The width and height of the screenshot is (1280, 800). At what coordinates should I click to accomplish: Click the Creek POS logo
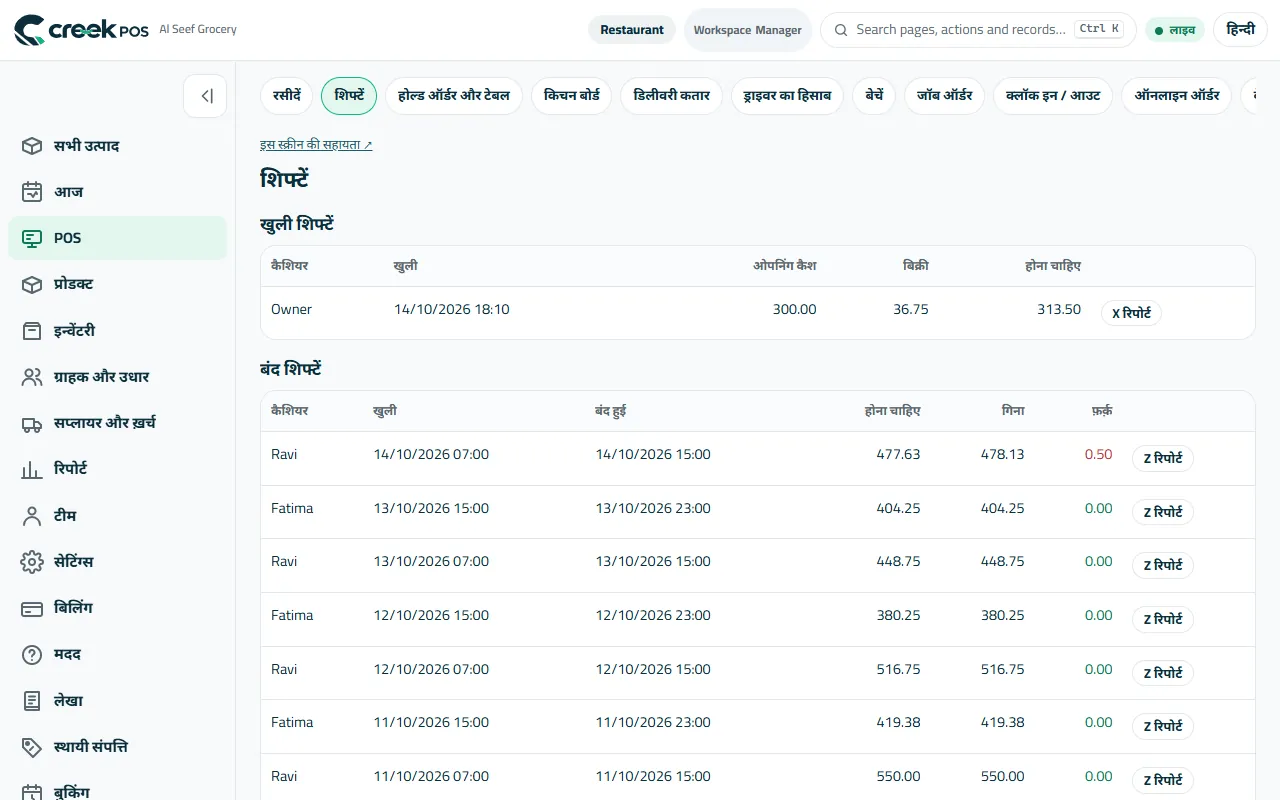pos(82,30)
